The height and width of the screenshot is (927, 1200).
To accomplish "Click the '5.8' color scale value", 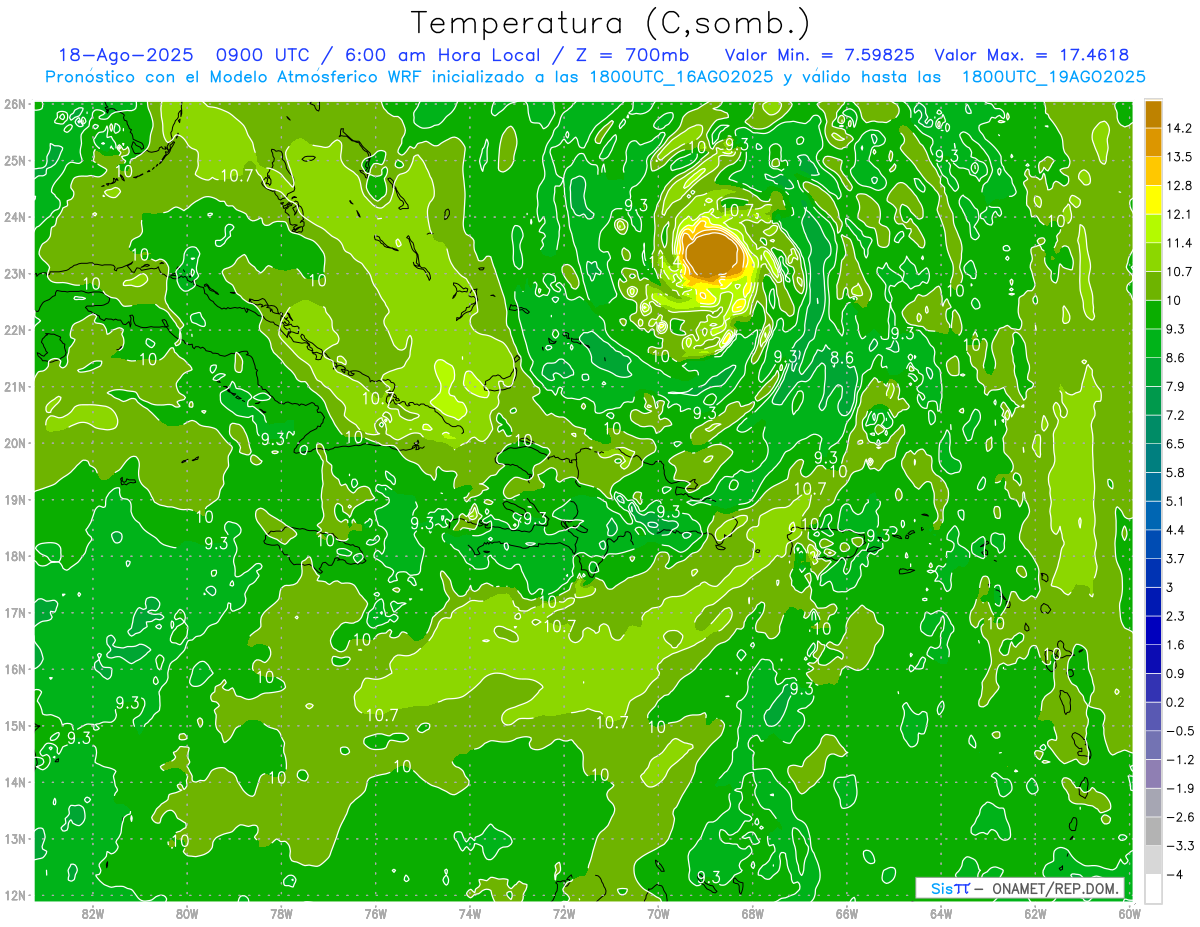I will pos(1176,472).
